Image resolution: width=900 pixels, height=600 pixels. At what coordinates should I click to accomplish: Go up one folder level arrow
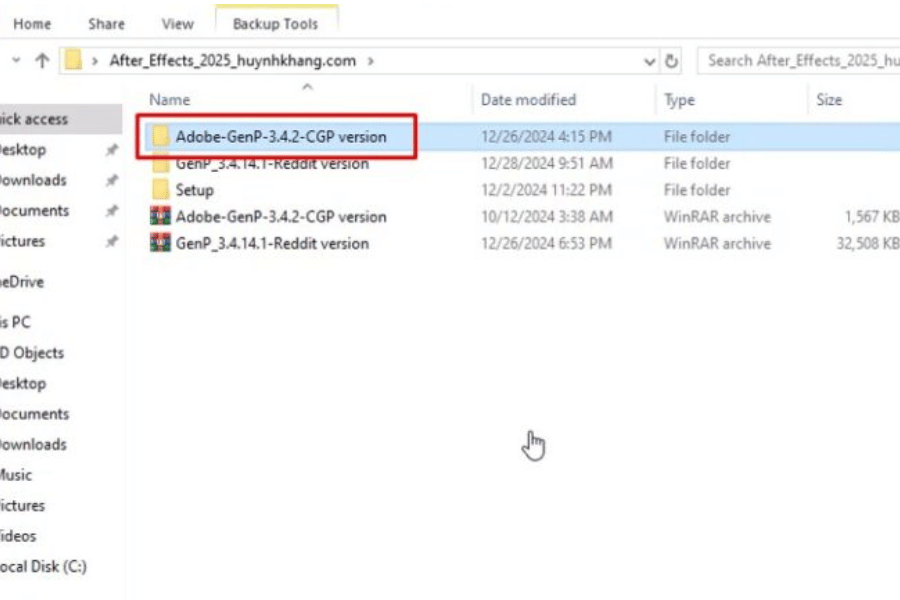click(42, 61)
